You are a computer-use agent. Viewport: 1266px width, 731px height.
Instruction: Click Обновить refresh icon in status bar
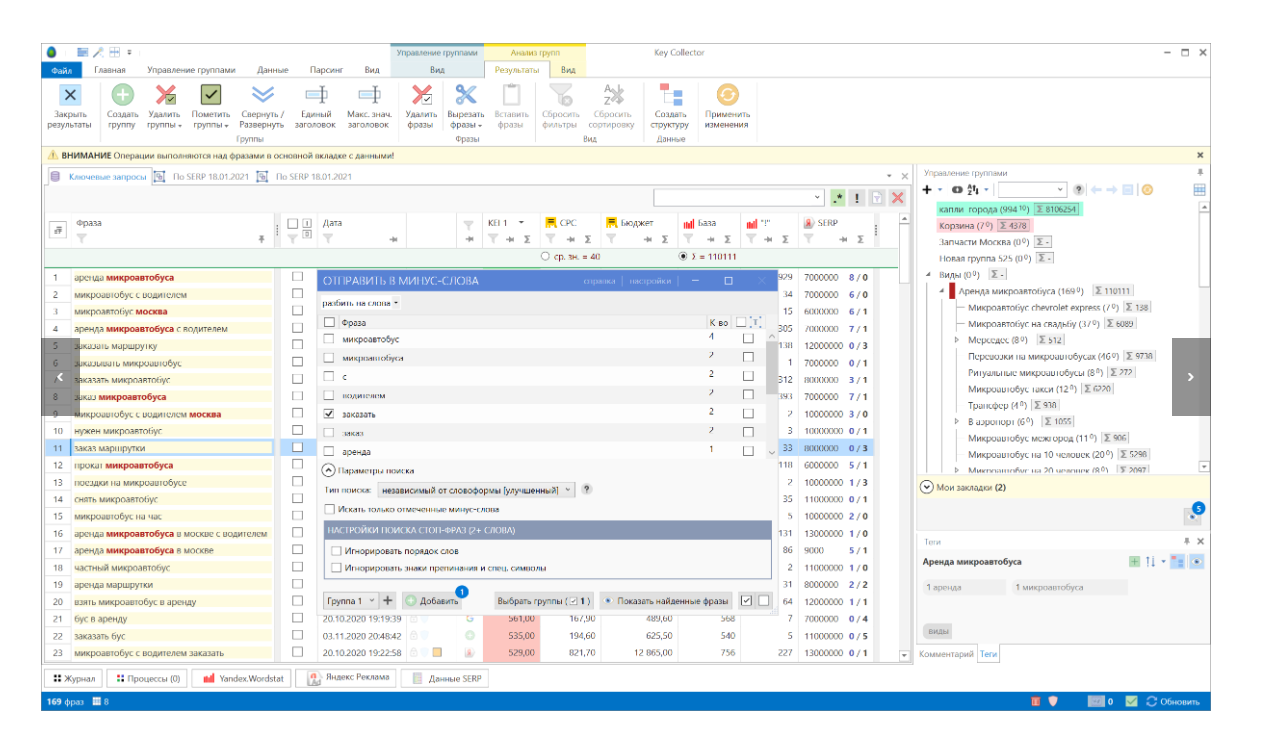pyautogui.click(x=1152, y=702)
